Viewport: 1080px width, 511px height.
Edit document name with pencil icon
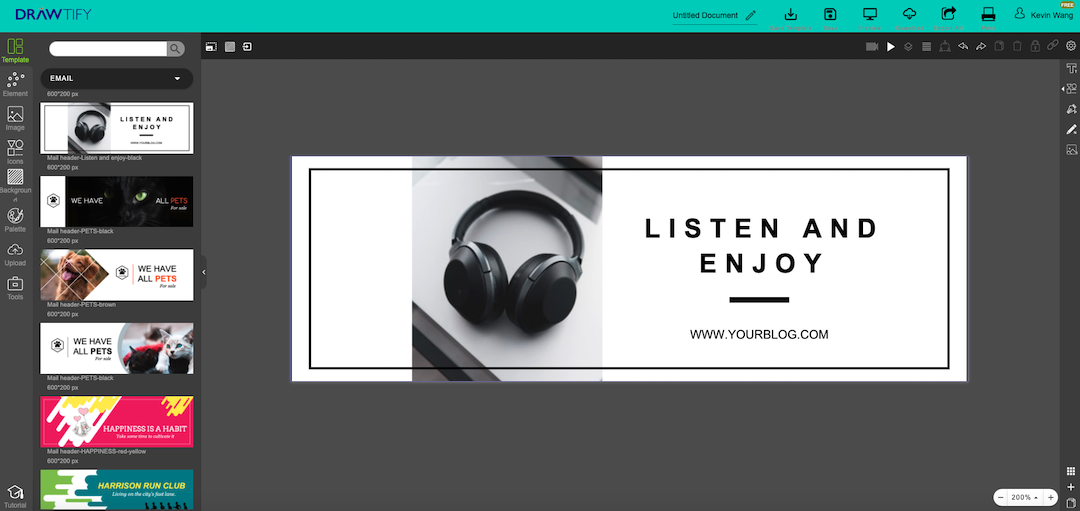[750, 15]
